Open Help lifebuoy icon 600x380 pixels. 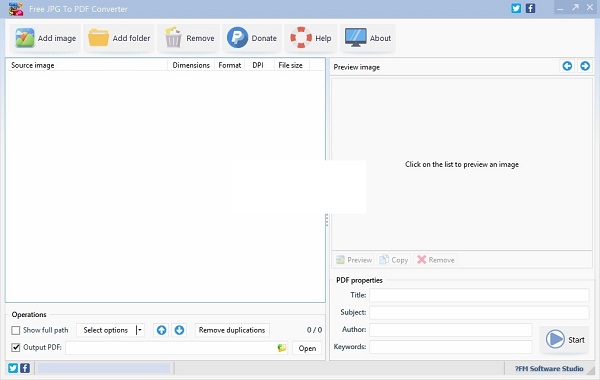pos(301,38)
